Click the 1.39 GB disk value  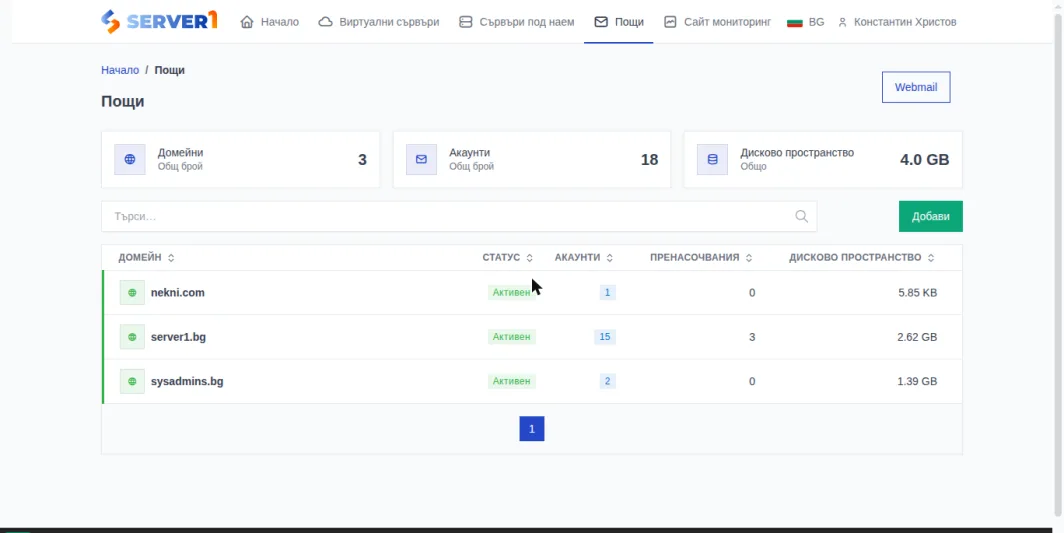click(x=917, y=381)
